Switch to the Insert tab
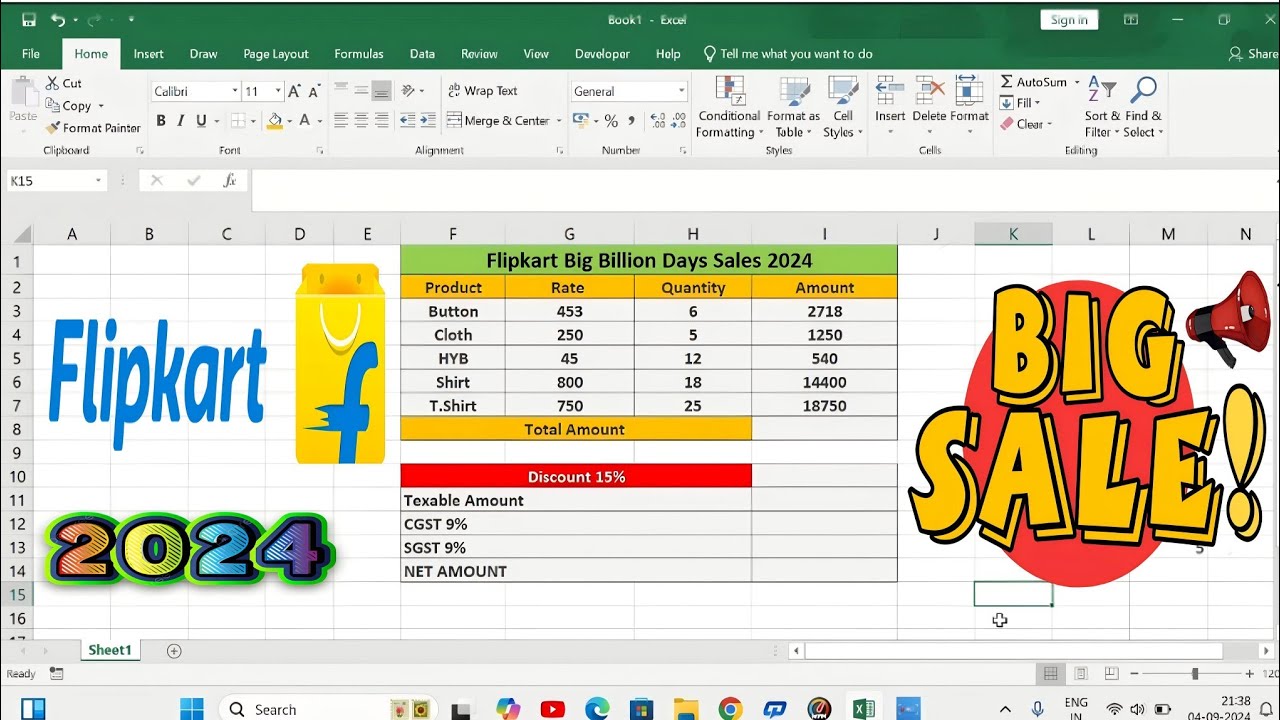1280x720 pixels. (149, 54)
